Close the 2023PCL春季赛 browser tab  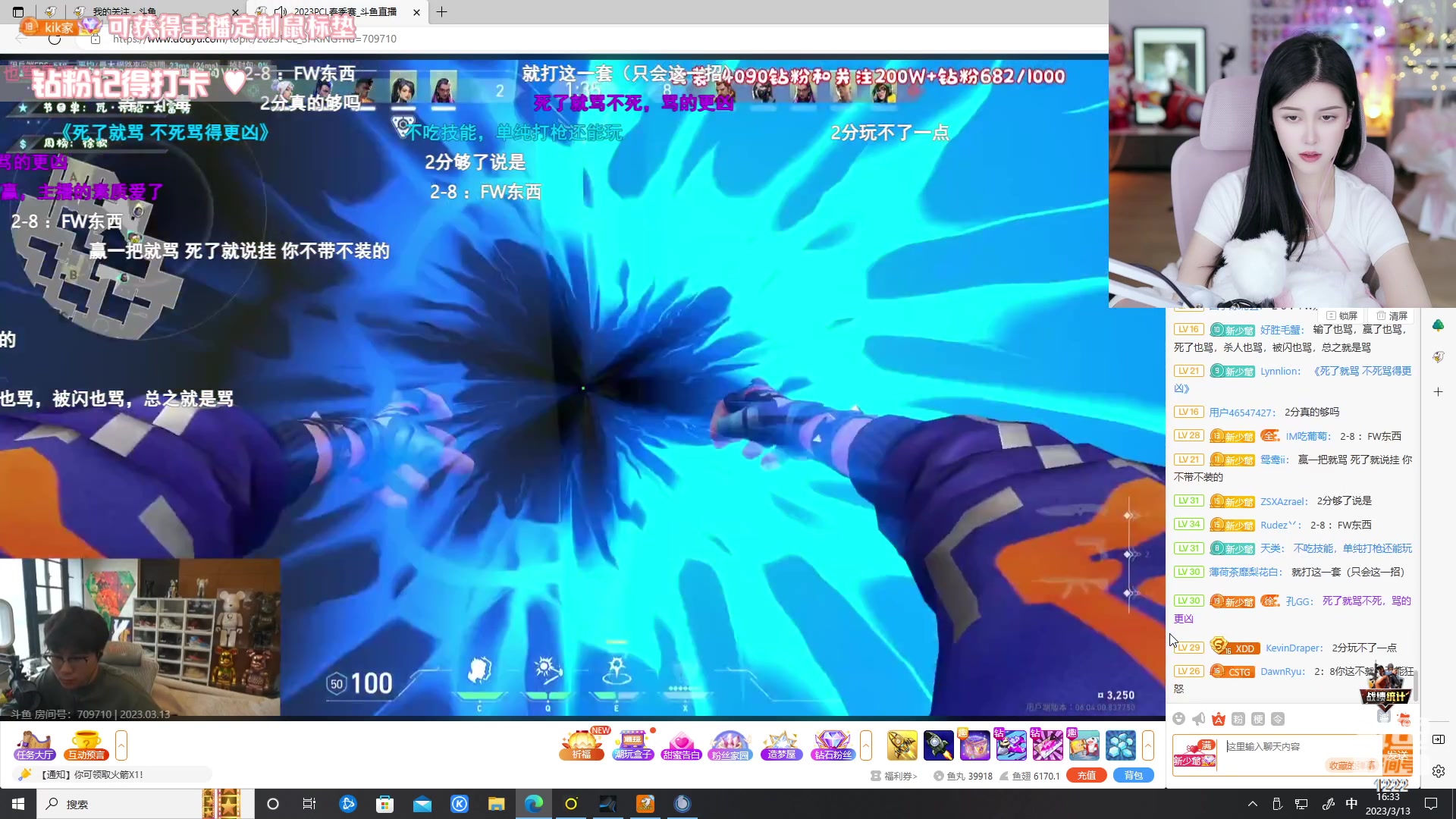point(416,12)
